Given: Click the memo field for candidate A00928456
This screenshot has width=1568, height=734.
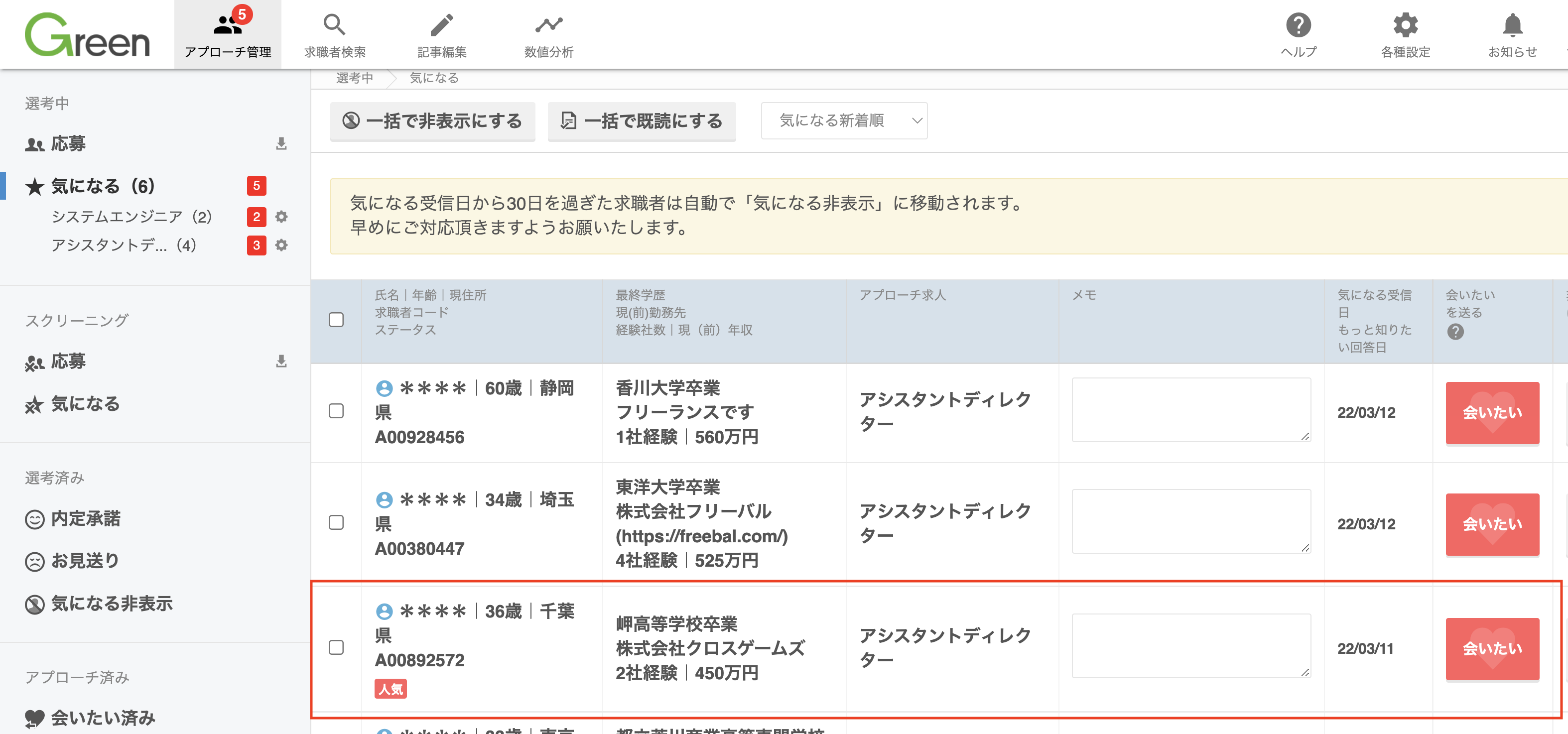Looking at the screenshot, I should (x=1191, y=410).
